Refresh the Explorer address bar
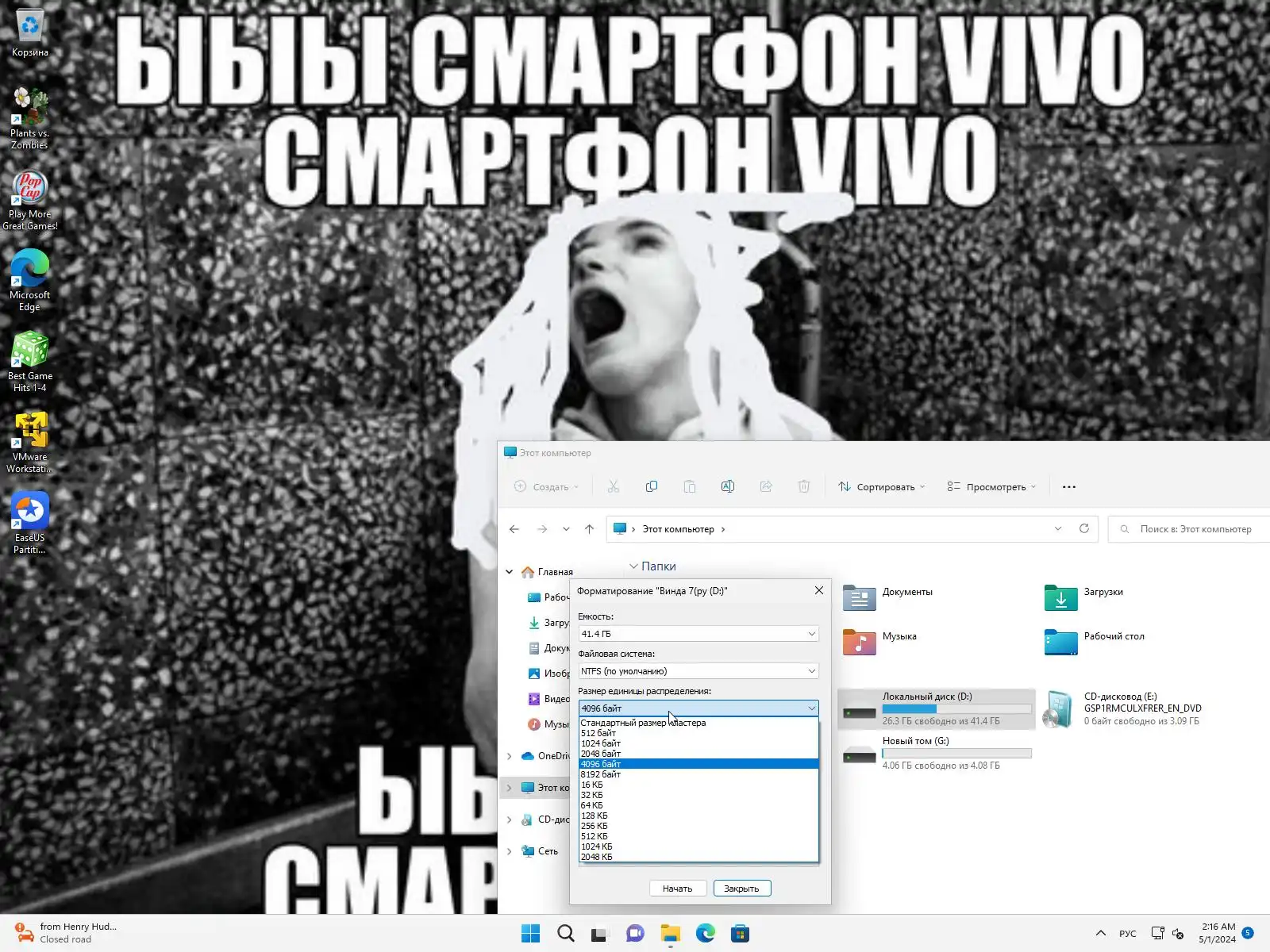Image resolution: width=1270 pixels, height=952 pixels. tap(1084, 528)
